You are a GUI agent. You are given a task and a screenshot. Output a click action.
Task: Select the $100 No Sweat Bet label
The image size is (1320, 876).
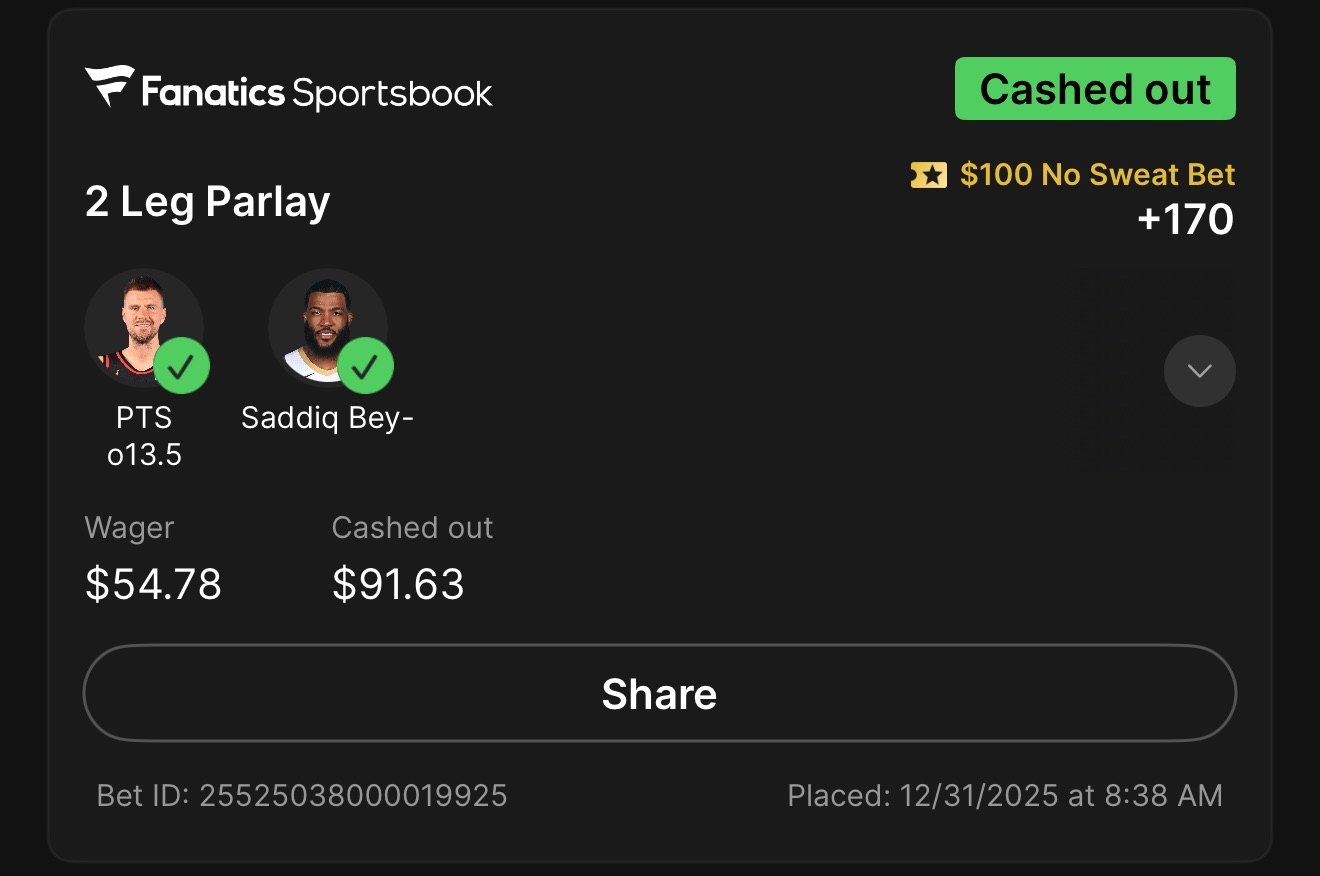tap(1097, 175)
